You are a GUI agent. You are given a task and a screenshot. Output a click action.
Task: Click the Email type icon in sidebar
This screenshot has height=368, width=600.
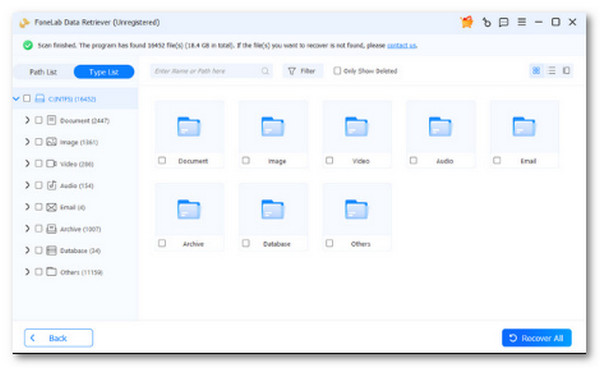tap(51, 207)
